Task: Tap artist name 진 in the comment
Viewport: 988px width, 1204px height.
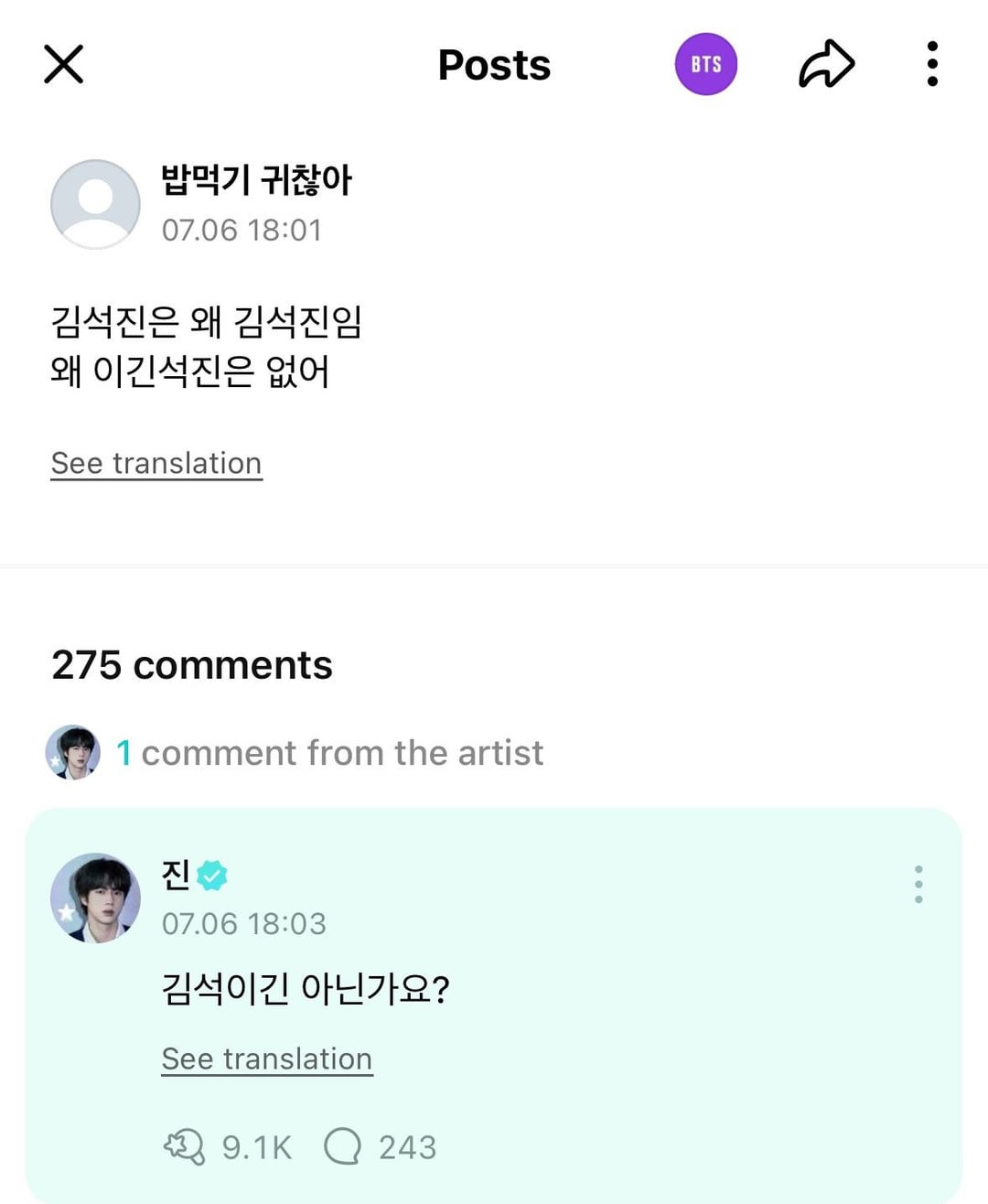Action: [x=176, y=875]
